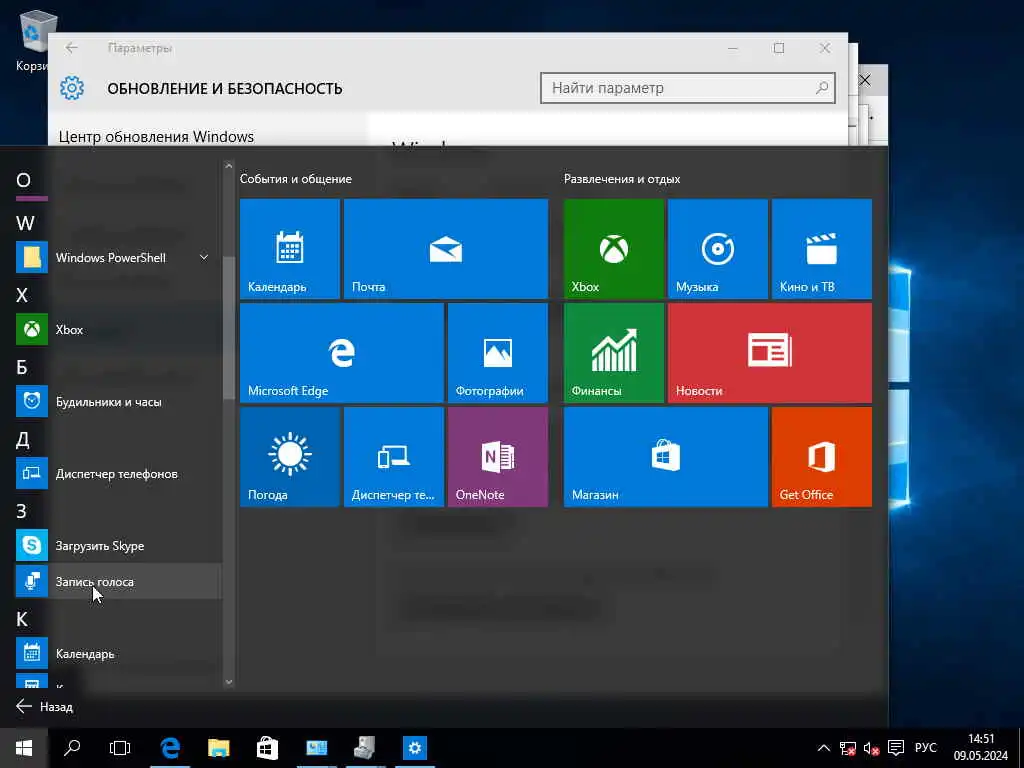Open the Фотографии tile
This screenshot has width=1024, height=768.
click(x=498, y=353)
